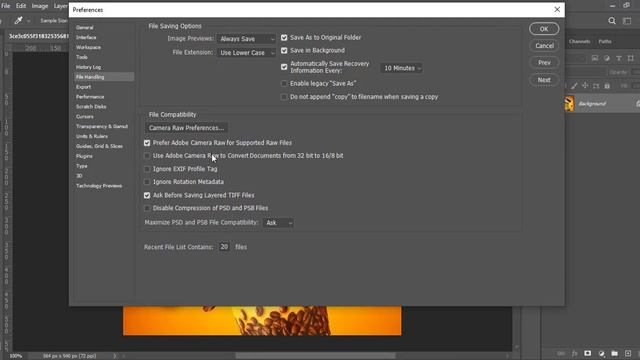Open the Image menu
640x360 pixels.
tap(40, 6)
